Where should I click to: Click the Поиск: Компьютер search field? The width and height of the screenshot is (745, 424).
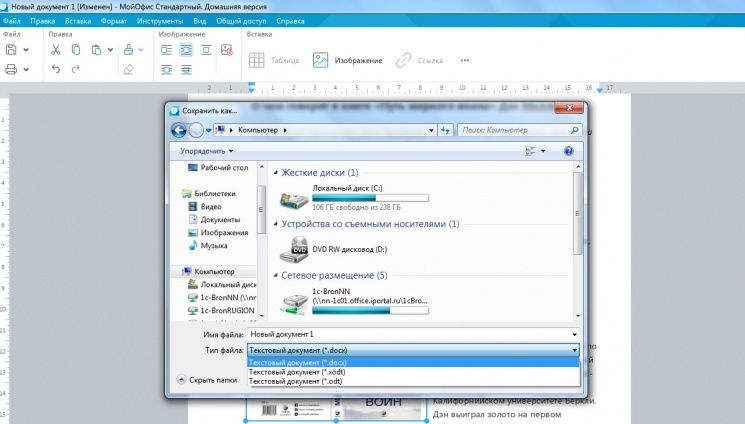pos(520,130)
